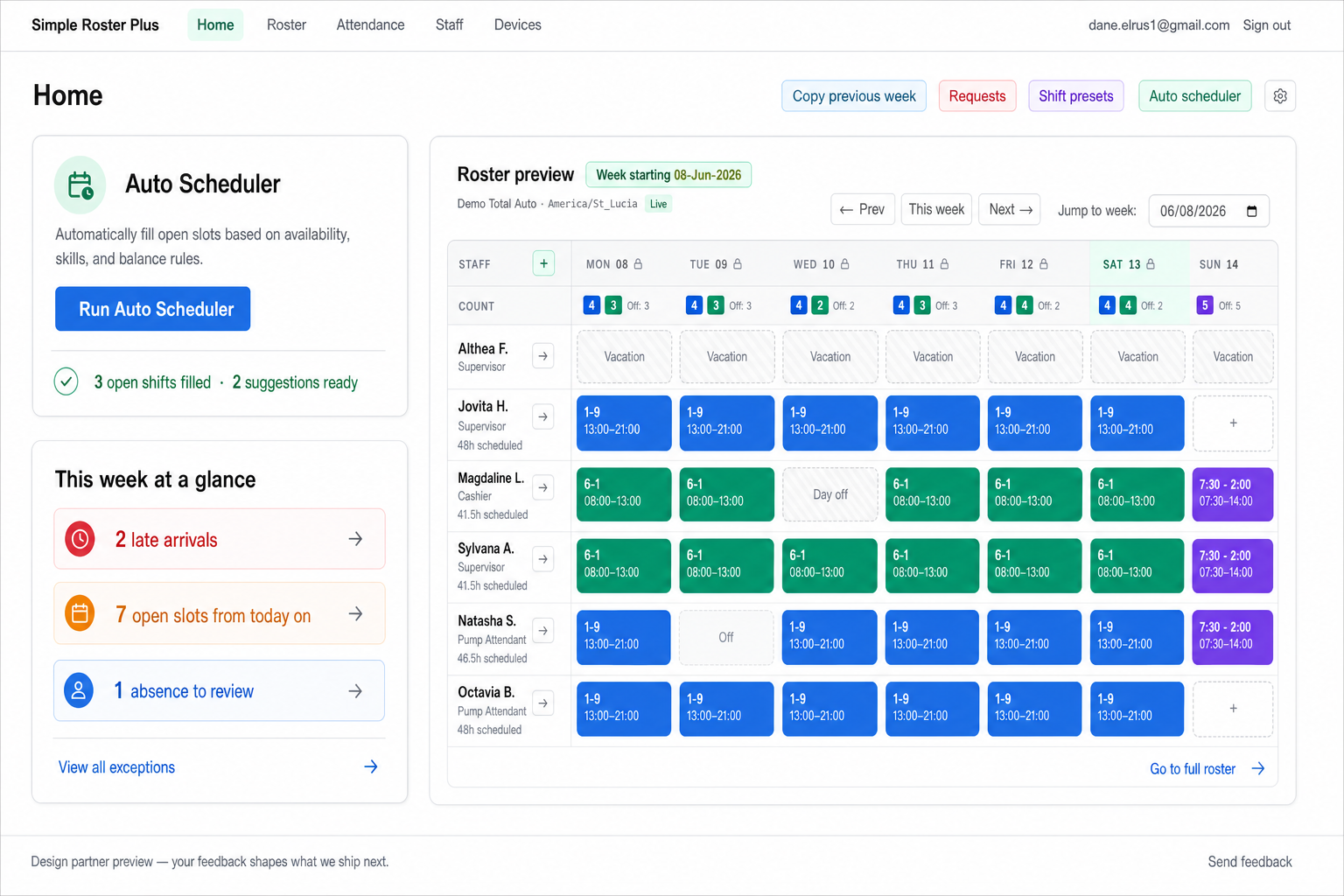Select Sylvana A. Monday 6-1 shift
The image size is (1344, 896).
[x=624, y=566]
